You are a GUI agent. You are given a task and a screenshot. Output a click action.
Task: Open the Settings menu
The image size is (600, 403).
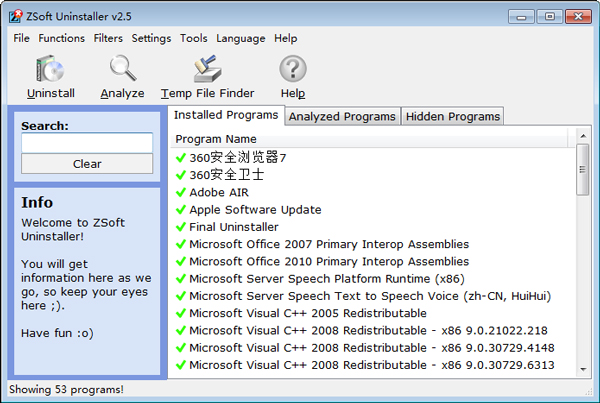[152, 38]
